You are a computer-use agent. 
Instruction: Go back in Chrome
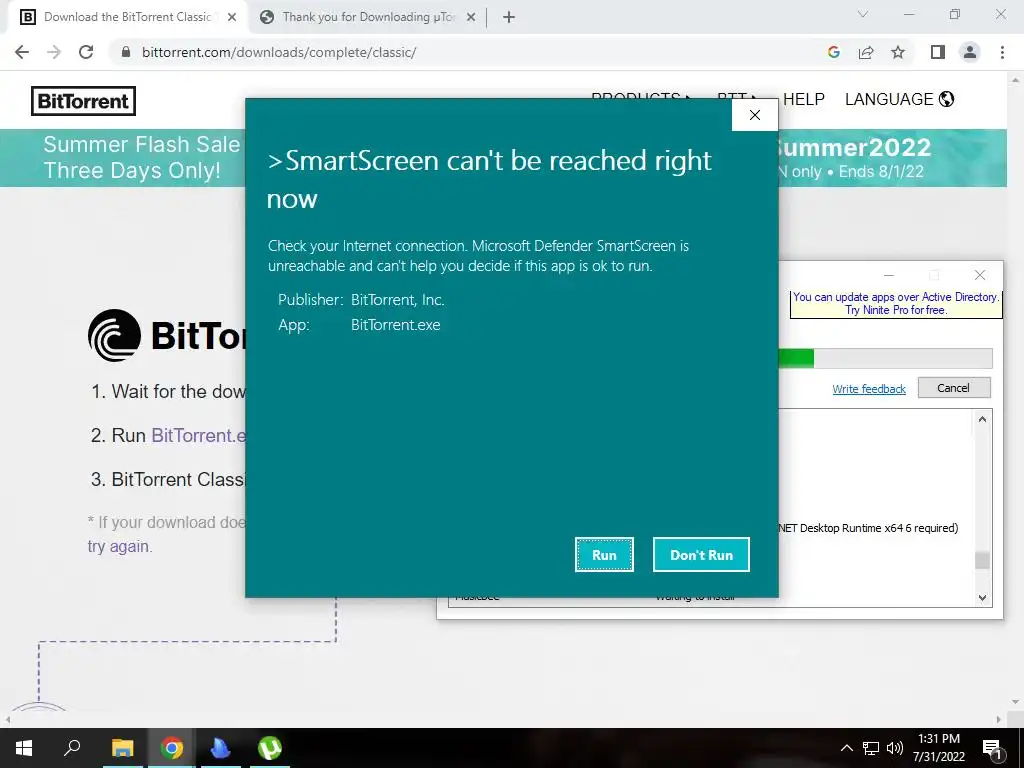click(x=22, y=52)
